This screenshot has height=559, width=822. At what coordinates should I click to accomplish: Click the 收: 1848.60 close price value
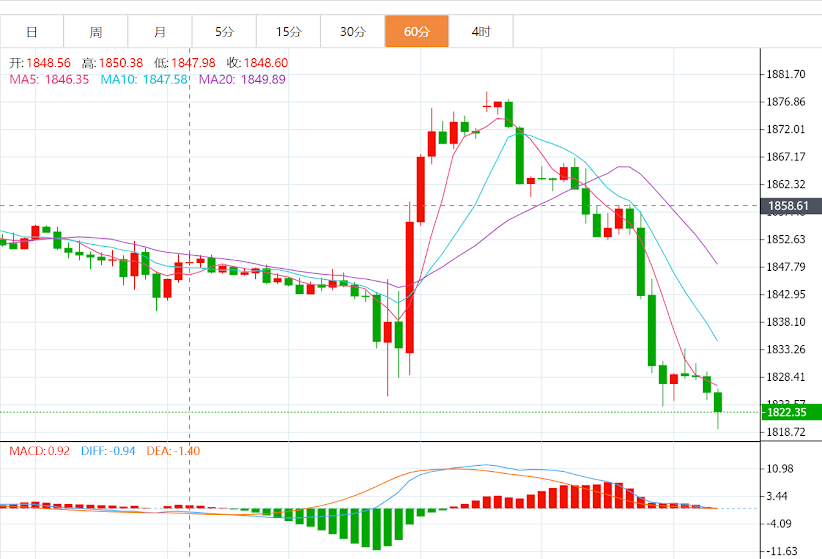coord(257,63)
